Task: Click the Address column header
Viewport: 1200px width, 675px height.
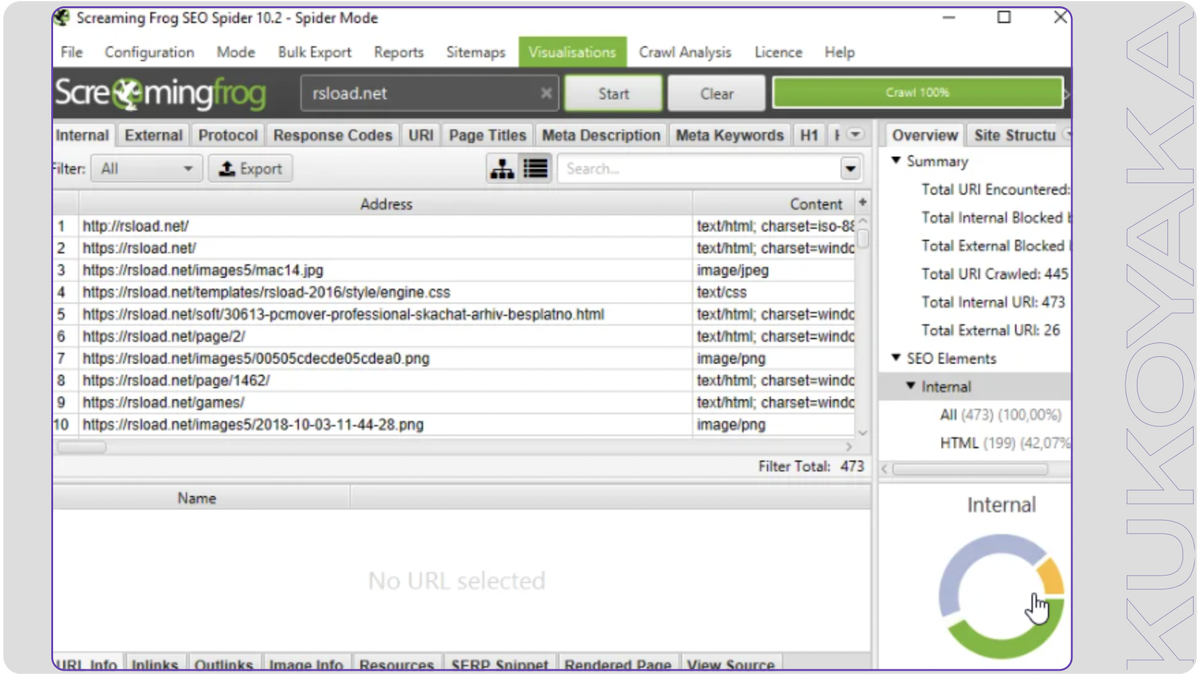Action: [386, 203]
